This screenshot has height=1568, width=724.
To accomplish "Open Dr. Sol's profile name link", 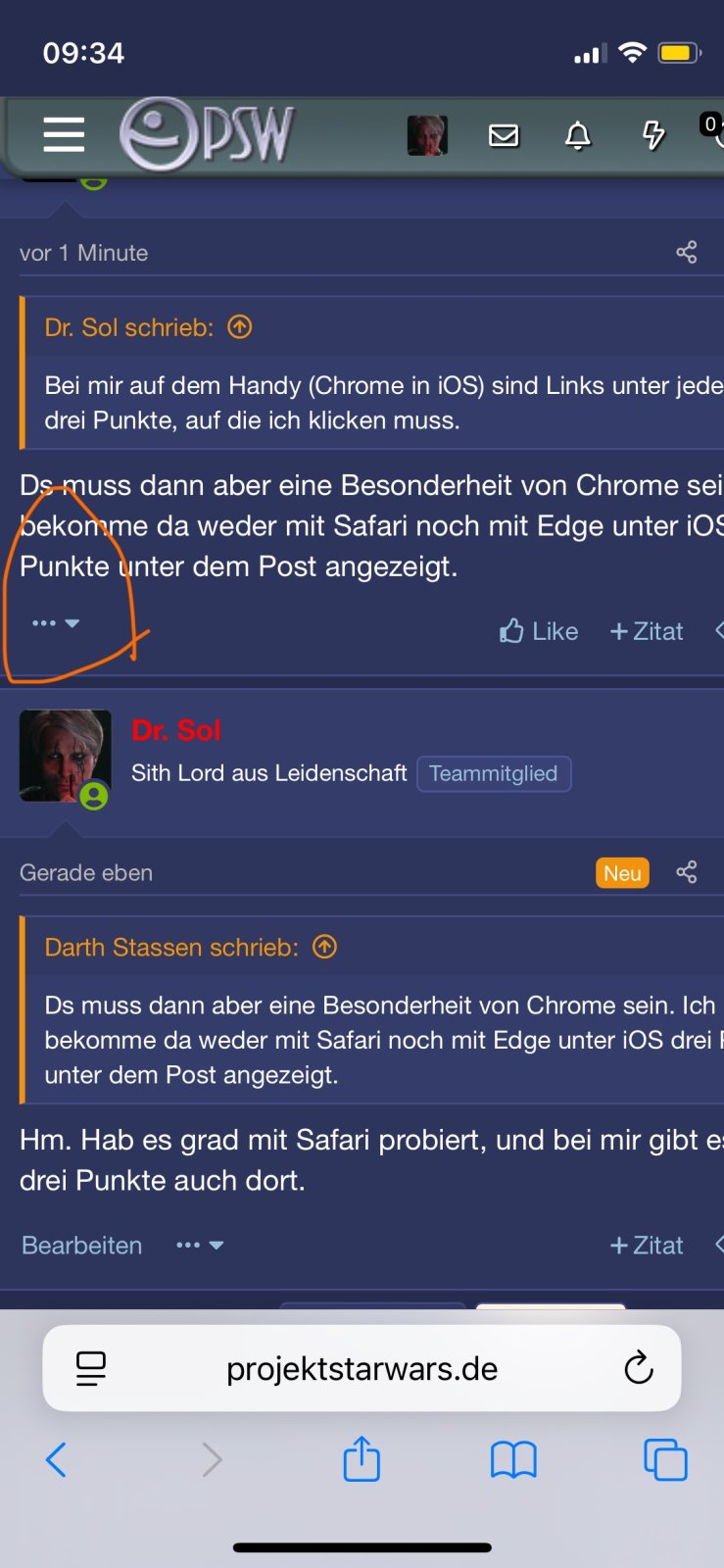I will click(176, 730).
